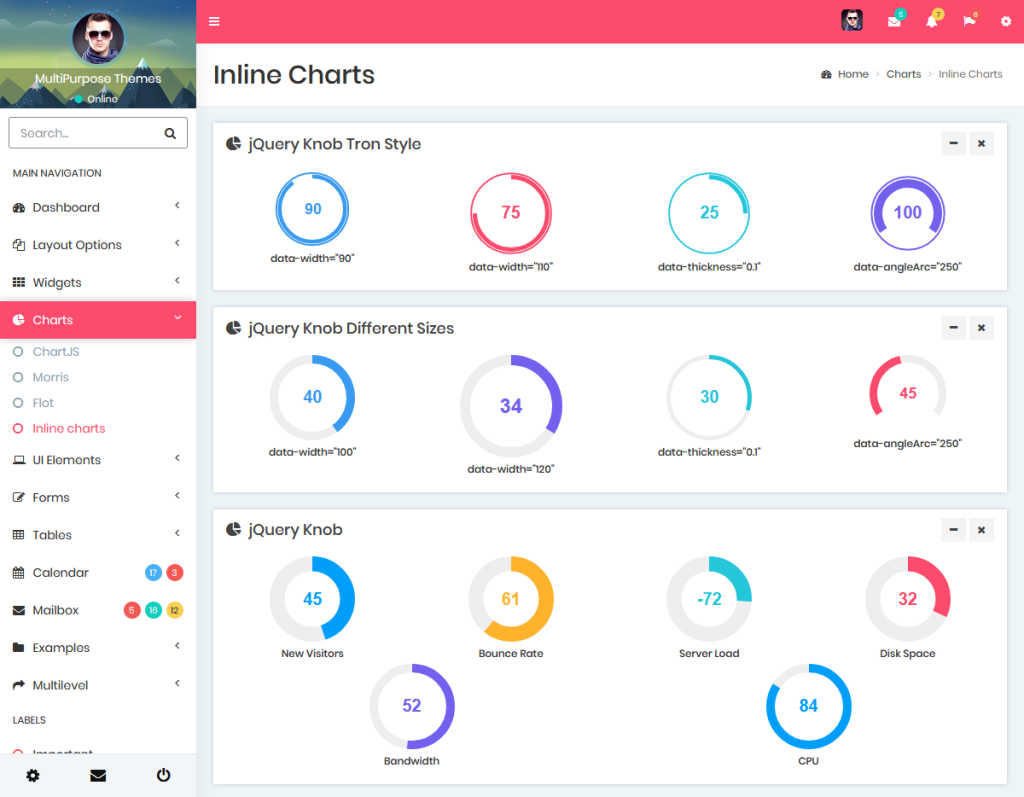Screen dimensions: 1024x797
Task: Expand the Layout Options chevron
Action: pyautogui.click(x=177, y=243)
